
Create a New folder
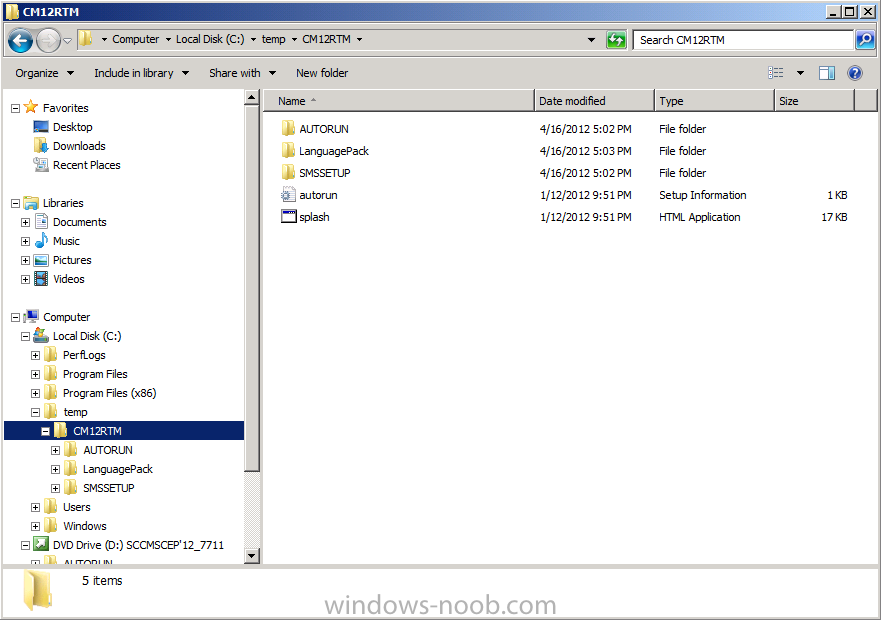point(322,73)
